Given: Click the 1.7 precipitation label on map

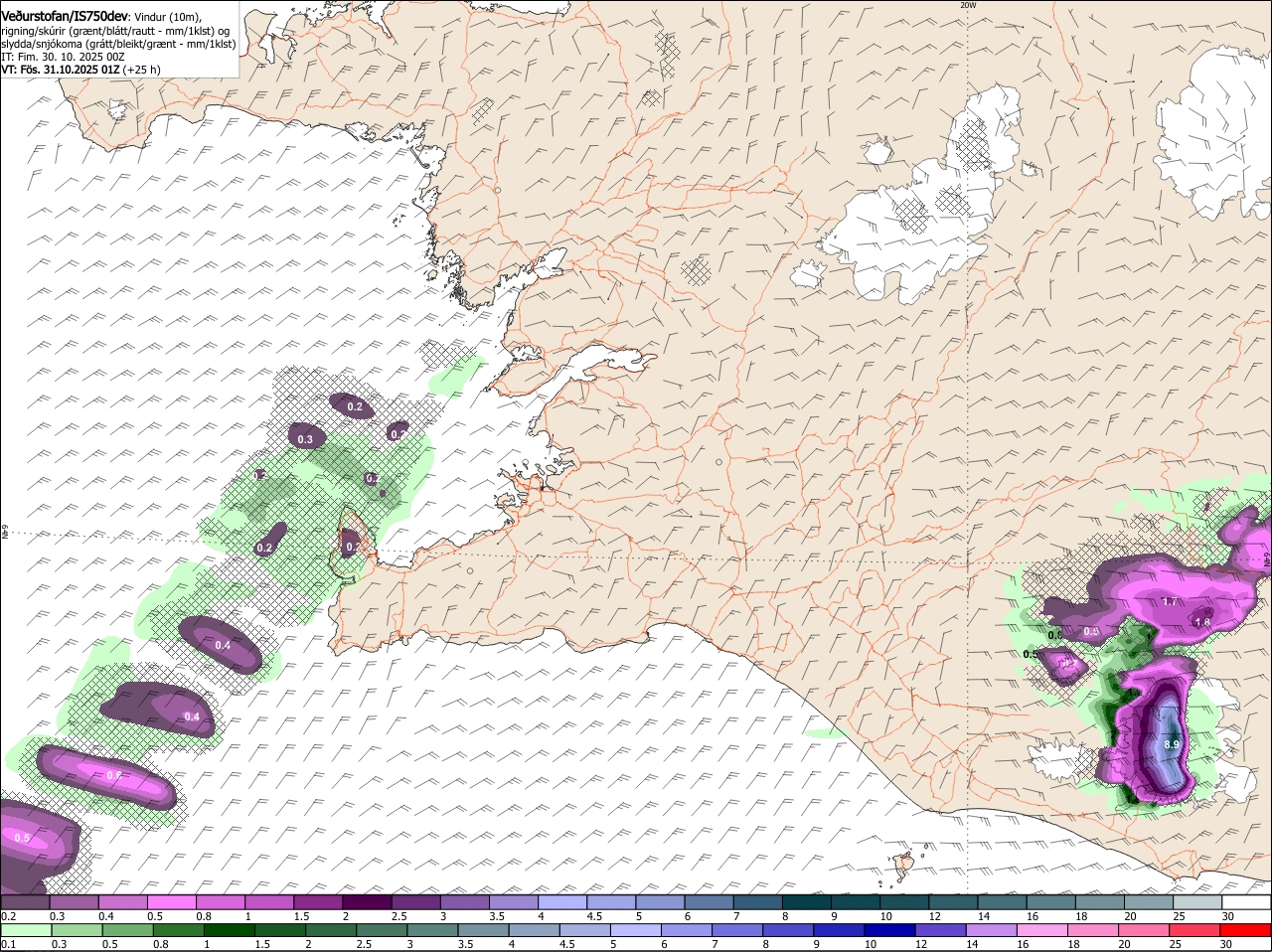Looking at the screenshot, I should (x=1170, y=601).
